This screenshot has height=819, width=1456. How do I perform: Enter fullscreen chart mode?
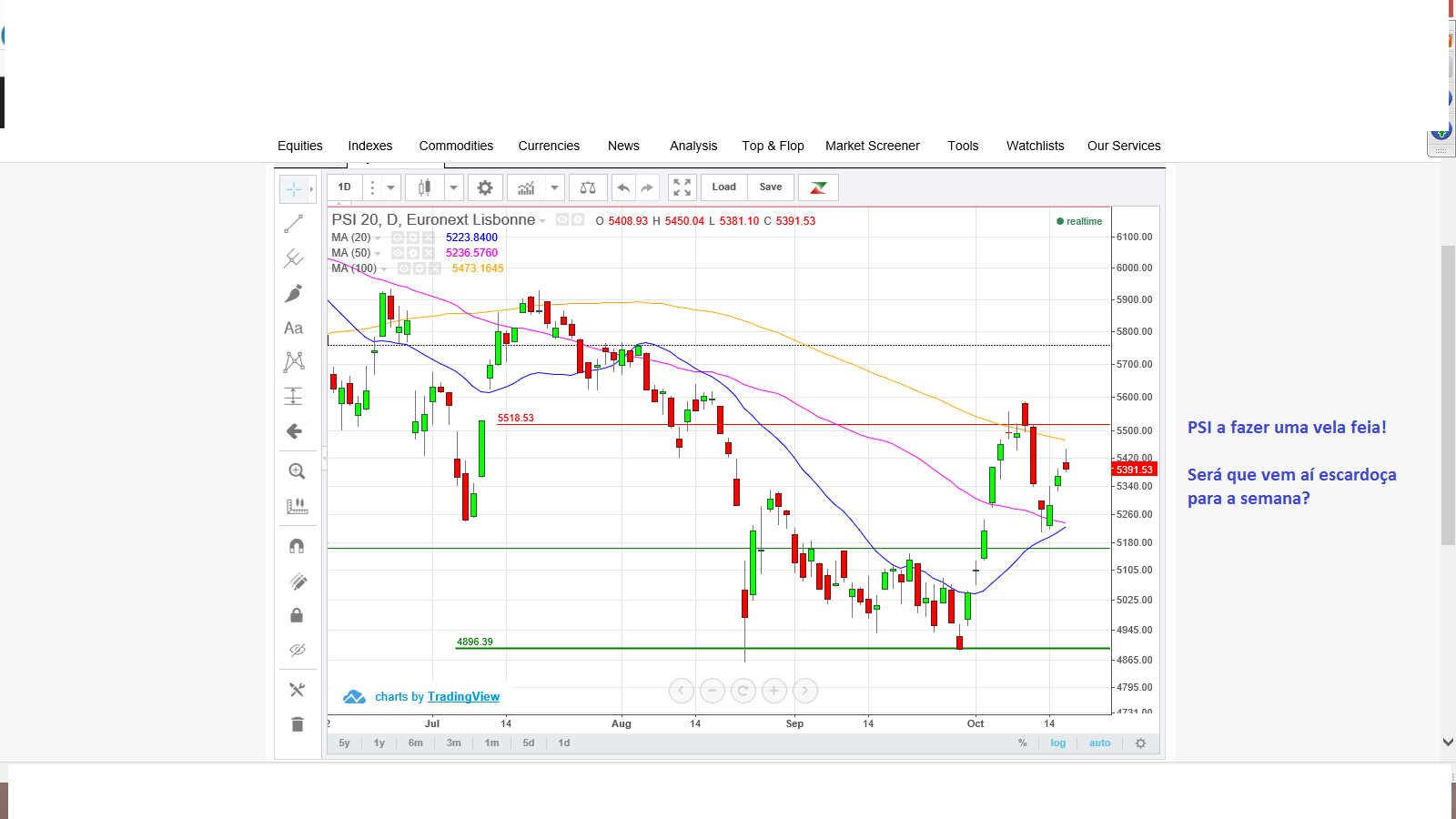pos(682,187)
